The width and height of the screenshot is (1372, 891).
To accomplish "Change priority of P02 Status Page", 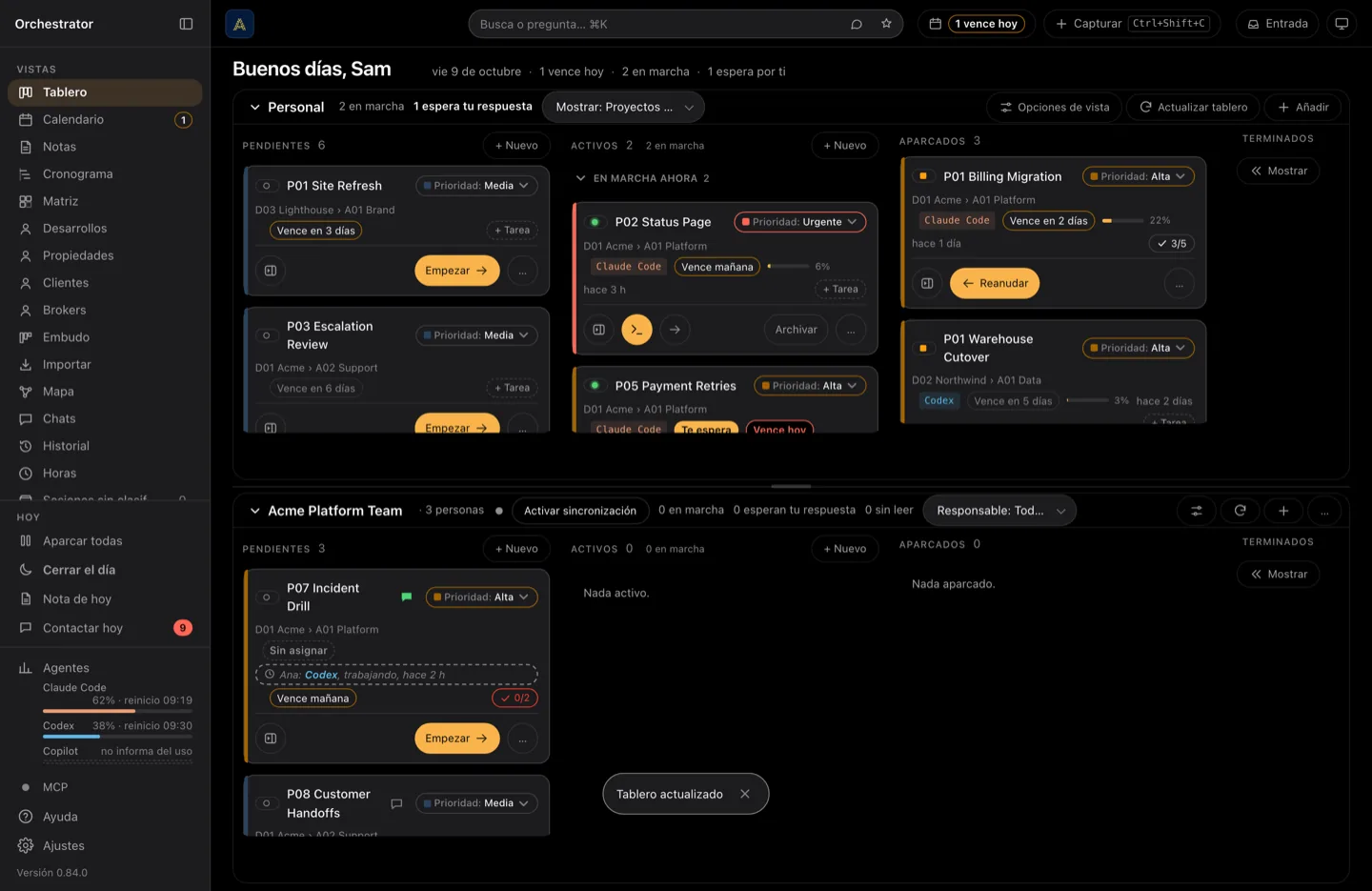I will pos(800,222).
